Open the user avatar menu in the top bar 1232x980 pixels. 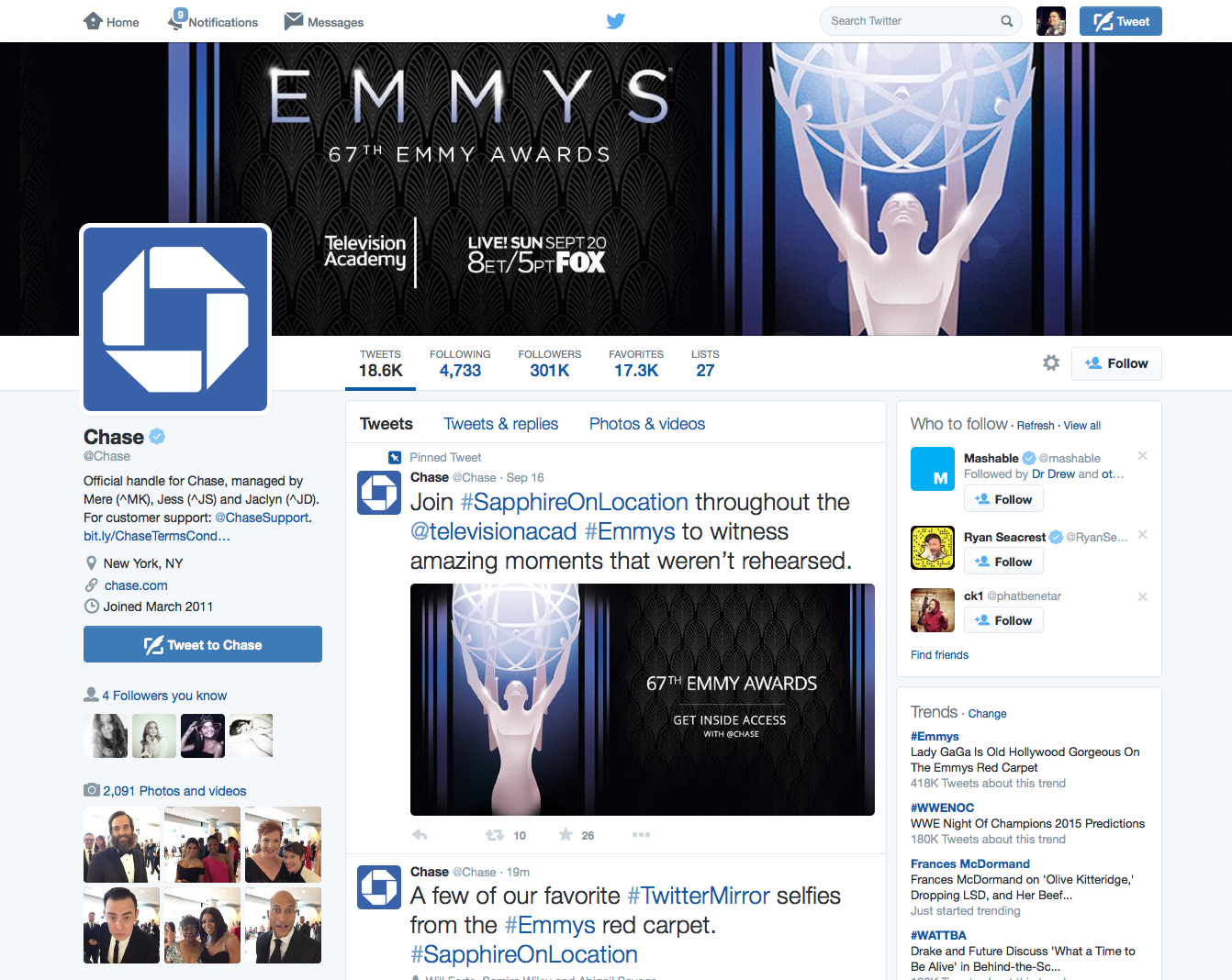click(x=1051, y=21)
